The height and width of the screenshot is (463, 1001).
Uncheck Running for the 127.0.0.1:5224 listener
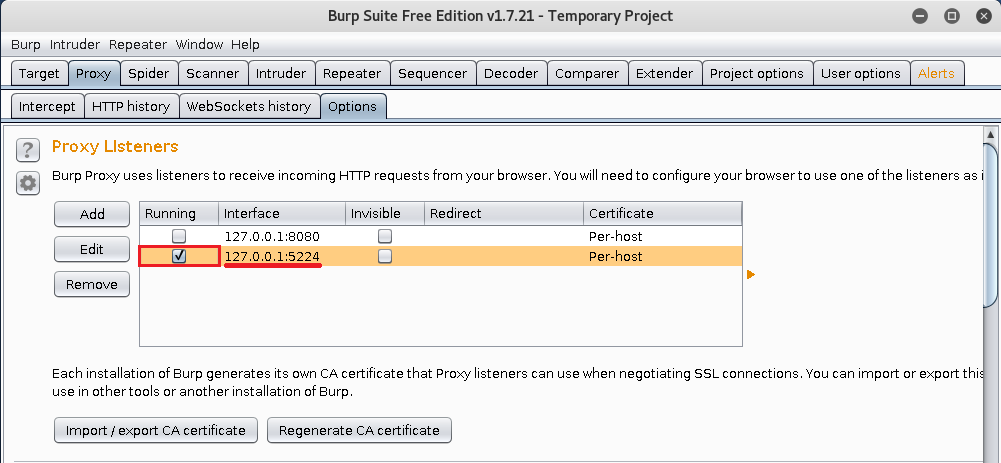click(x=179, y=256)
